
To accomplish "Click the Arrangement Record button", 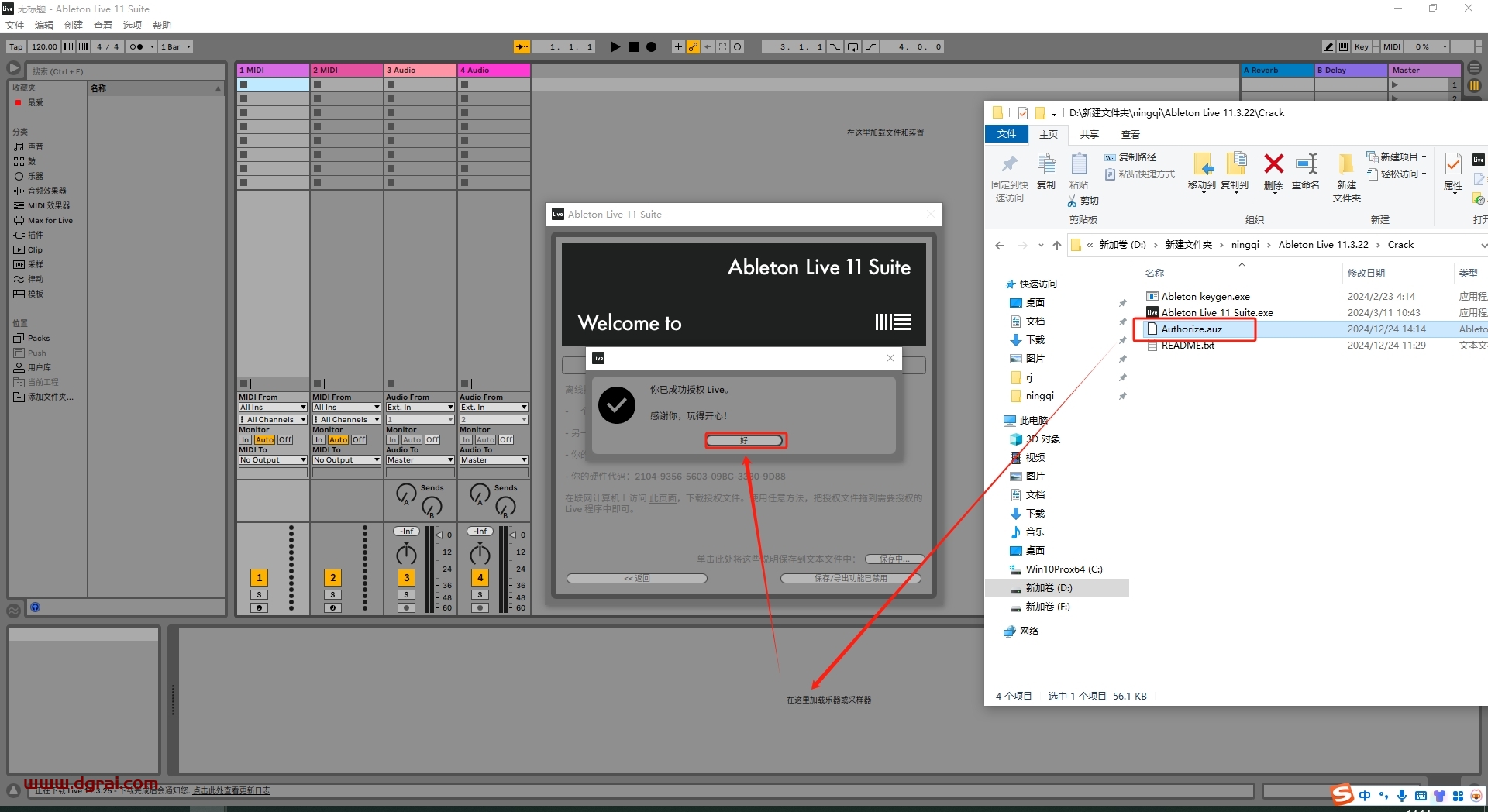I will (x=651, y=46).
